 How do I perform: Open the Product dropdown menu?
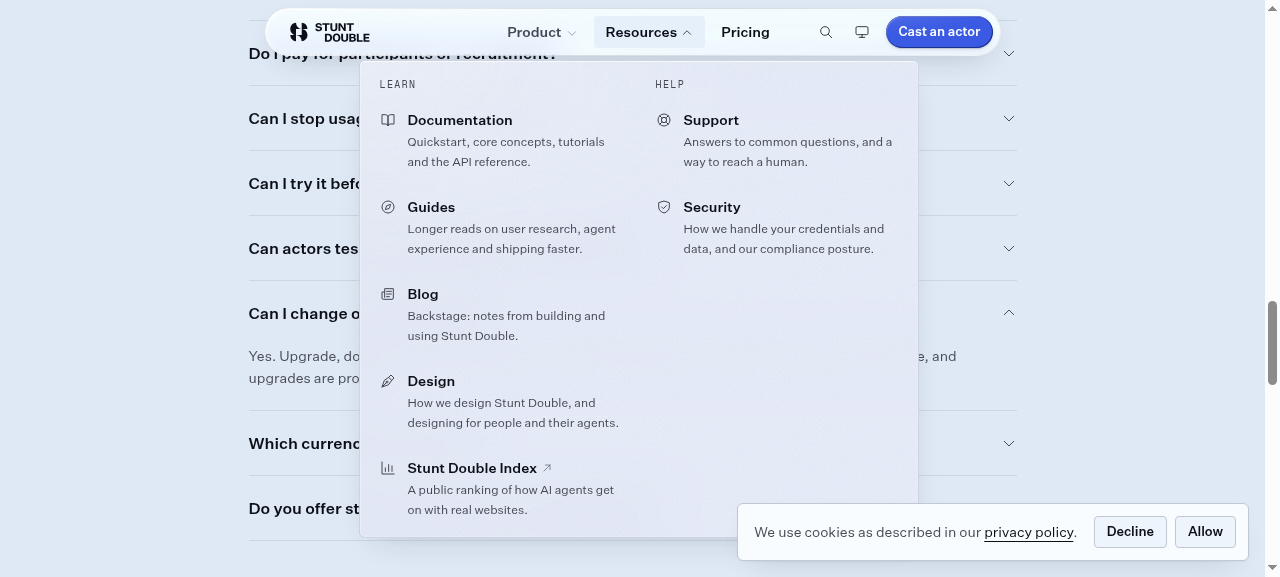tap(541, 32)
